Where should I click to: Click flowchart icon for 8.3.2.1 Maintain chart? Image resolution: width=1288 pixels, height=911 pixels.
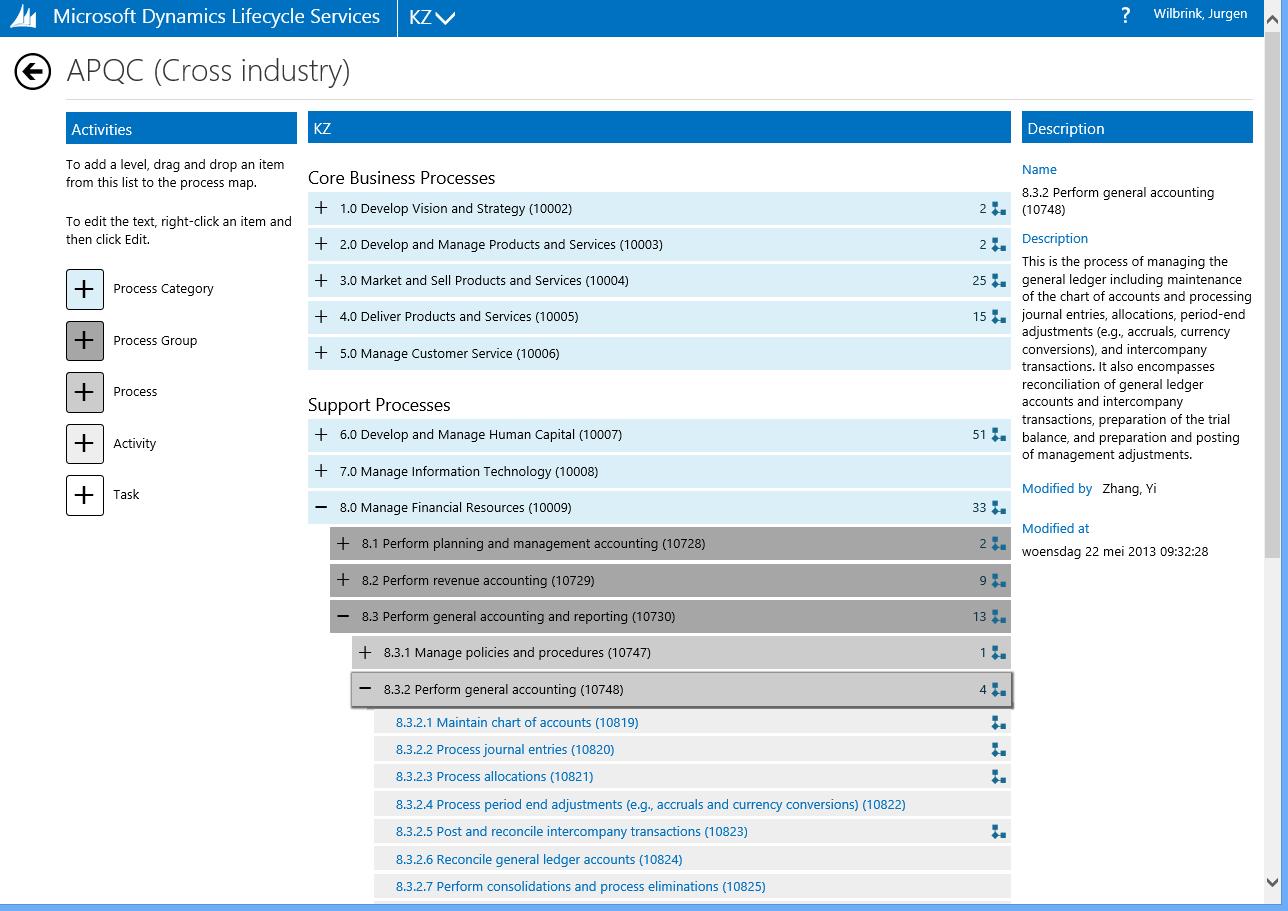[998, 722]
